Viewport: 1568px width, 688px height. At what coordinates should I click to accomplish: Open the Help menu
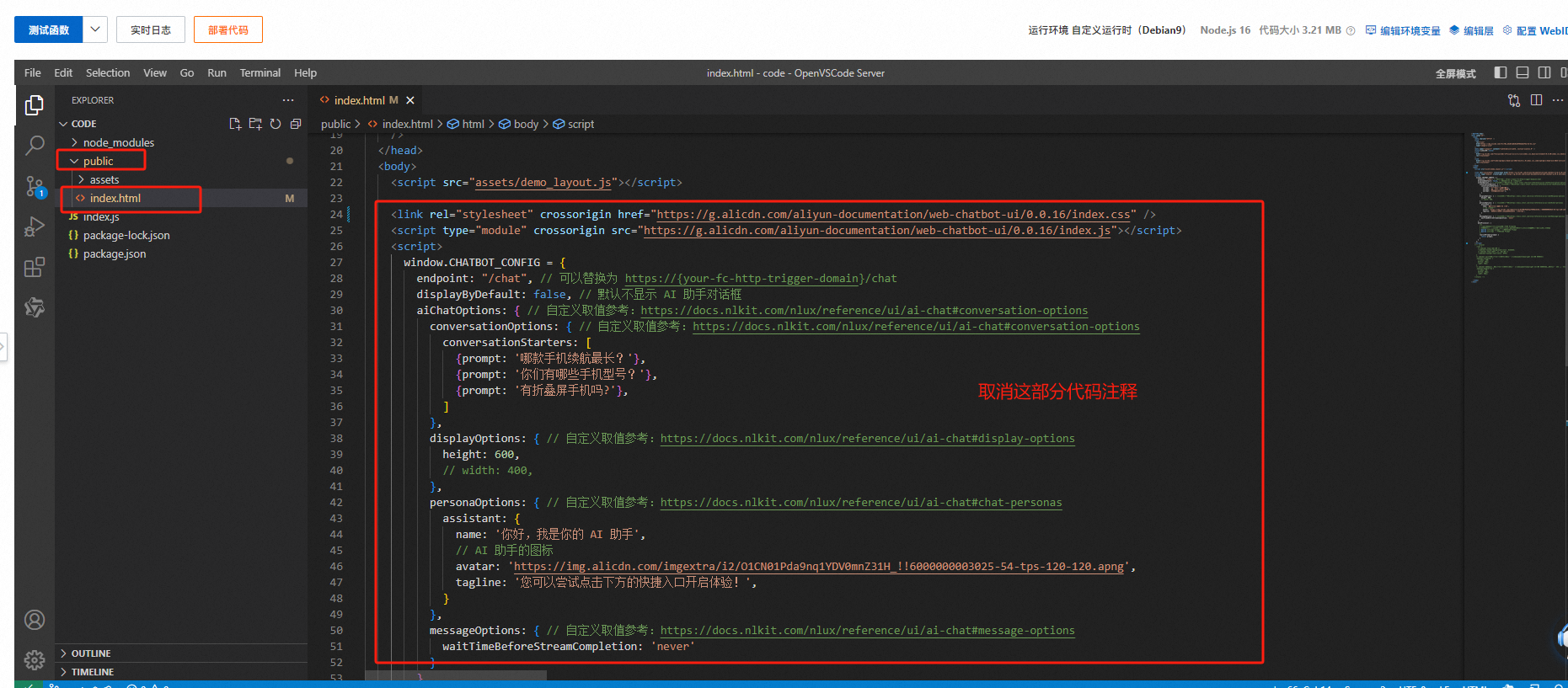pos(305,72)
